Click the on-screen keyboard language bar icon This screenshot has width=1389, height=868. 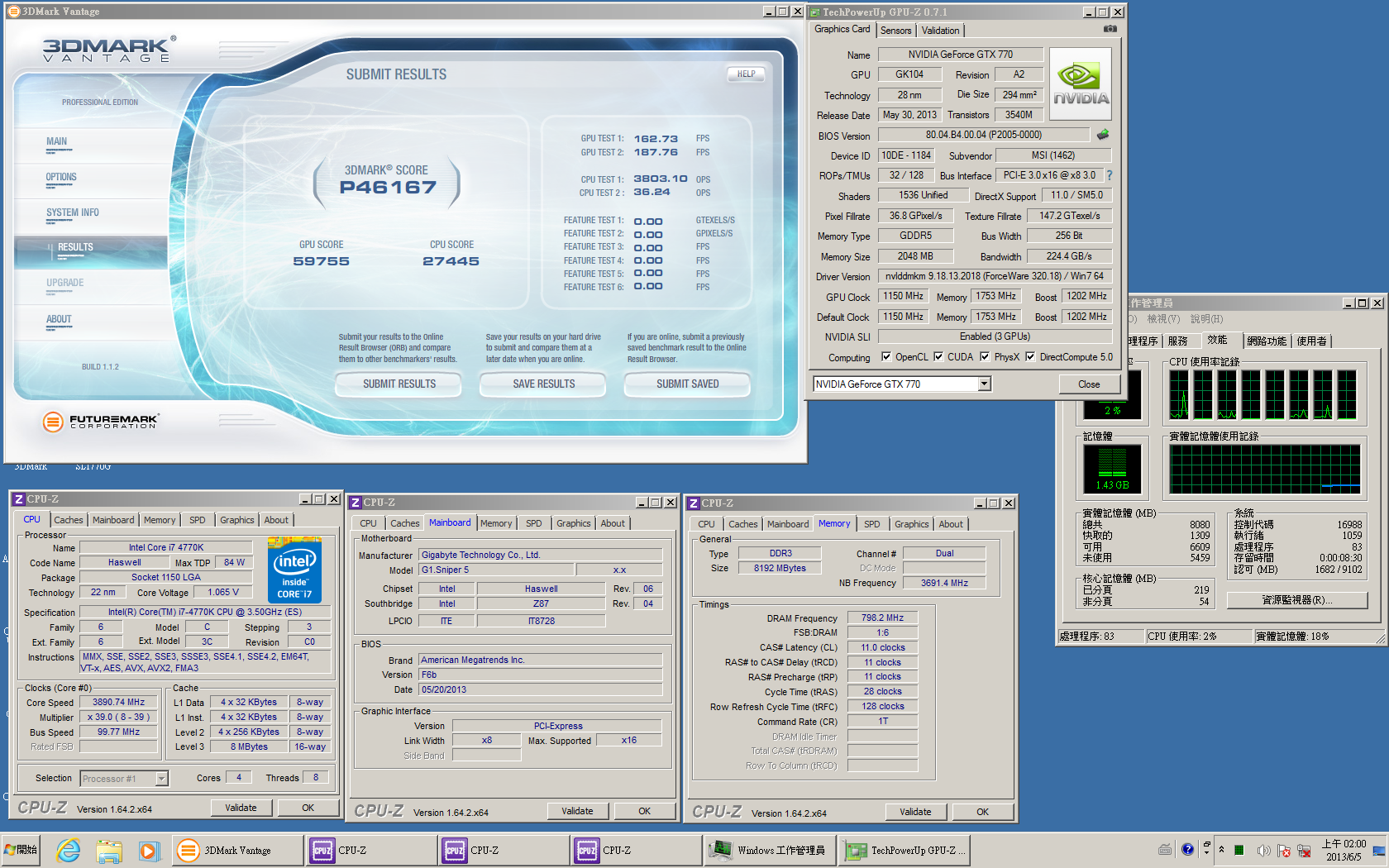(1165, 850)
